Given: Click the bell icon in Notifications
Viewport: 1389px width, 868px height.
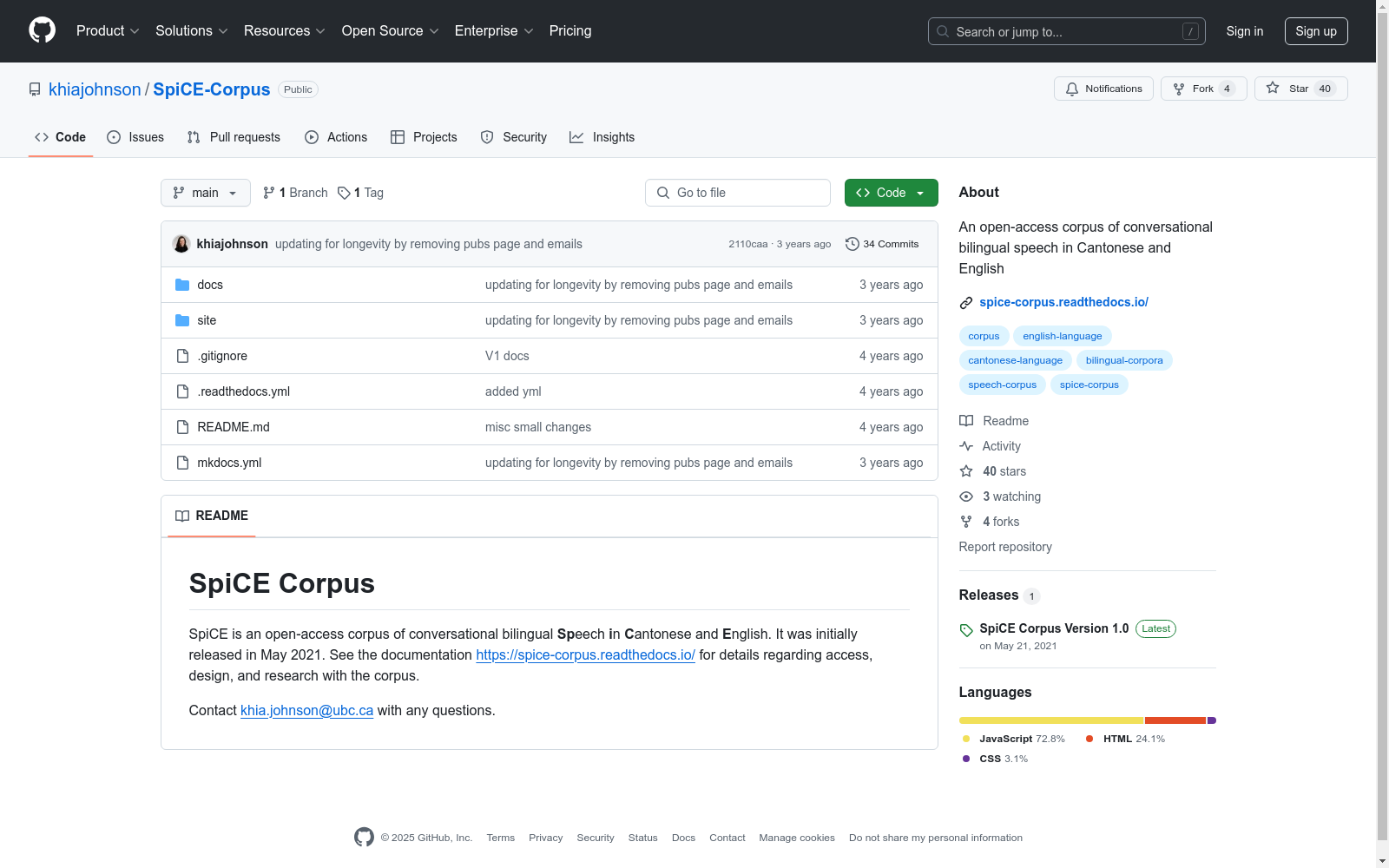Looking at the screenshot, I should (1072, 89).
